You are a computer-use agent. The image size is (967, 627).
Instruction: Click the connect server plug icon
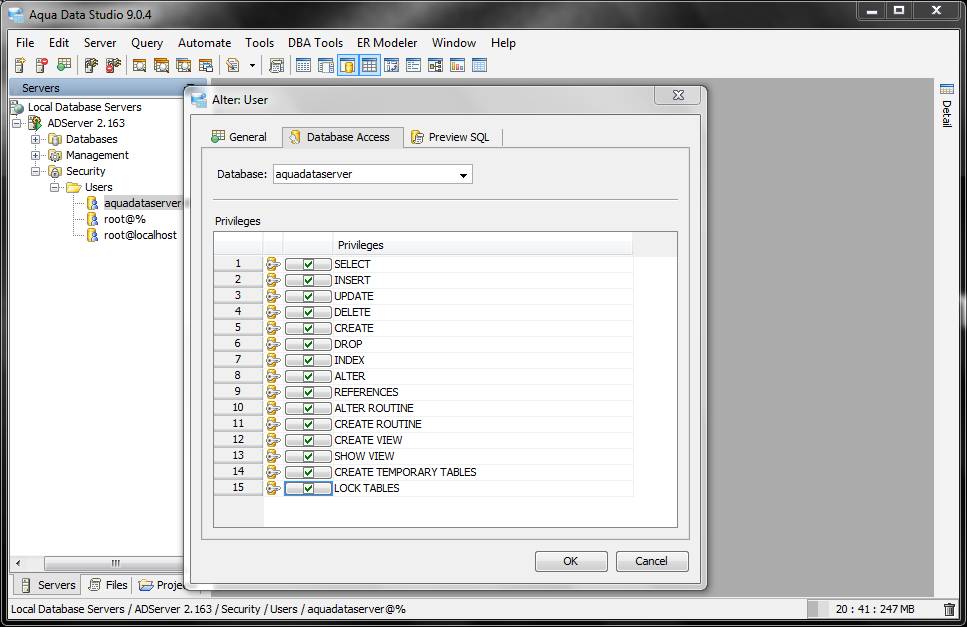[x=91, y=65]
